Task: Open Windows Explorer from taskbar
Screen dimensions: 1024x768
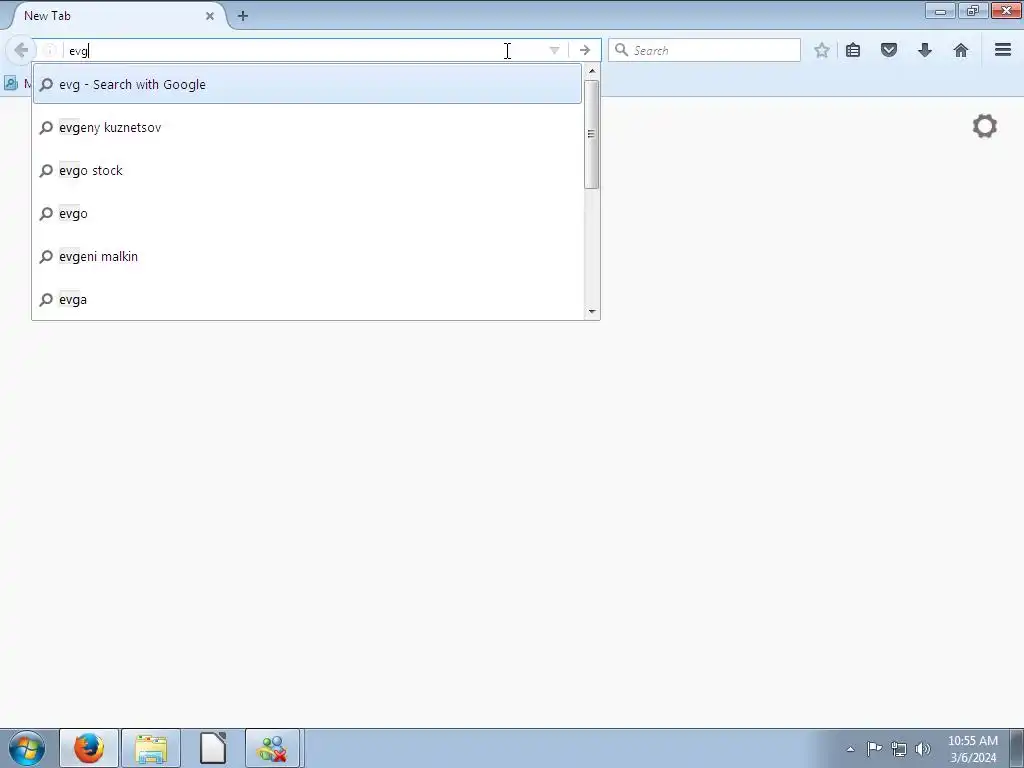Action: pos(151,748)
